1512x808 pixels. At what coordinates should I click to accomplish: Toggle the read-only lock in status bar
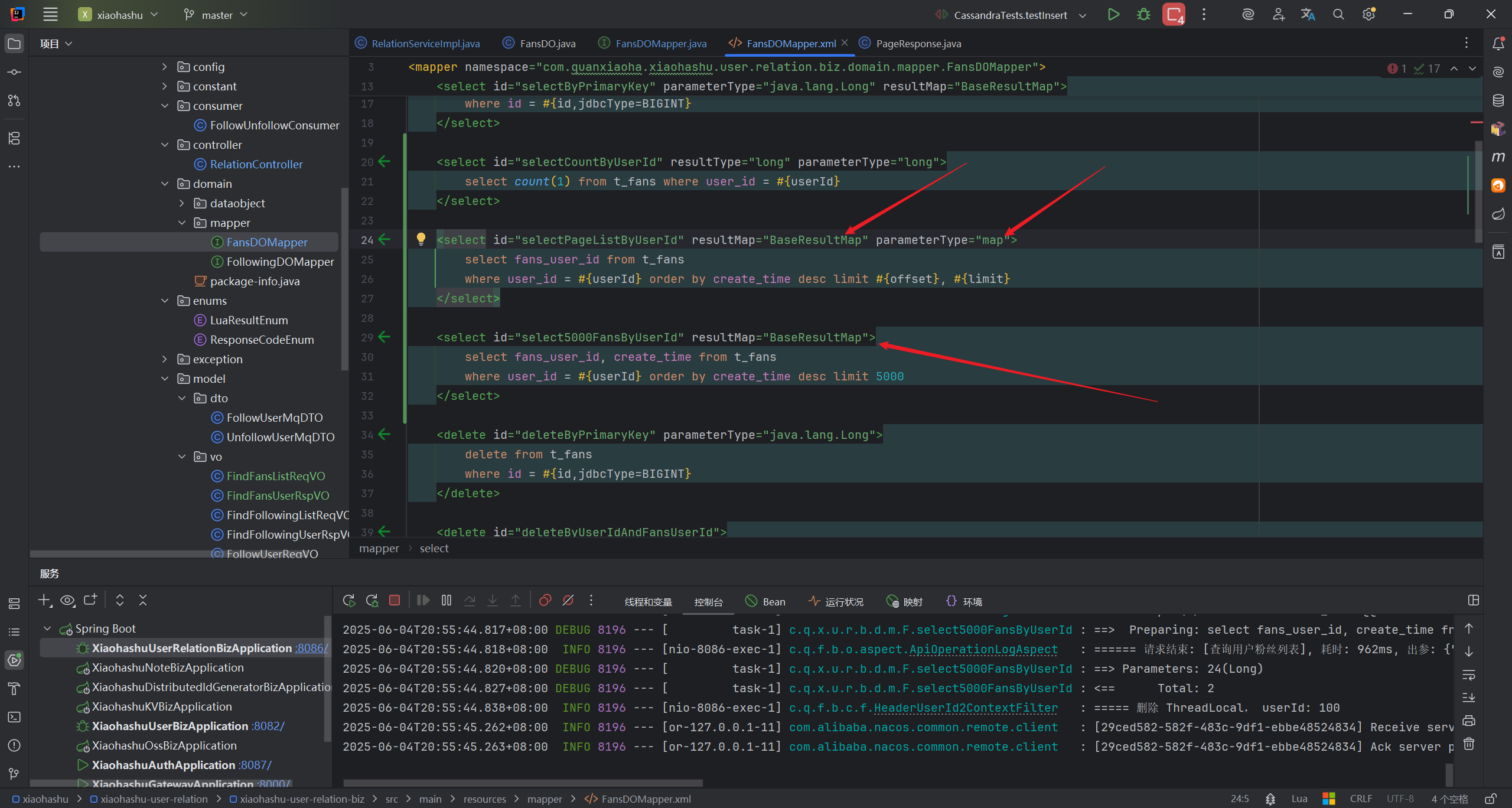(x=1491, y=799)
